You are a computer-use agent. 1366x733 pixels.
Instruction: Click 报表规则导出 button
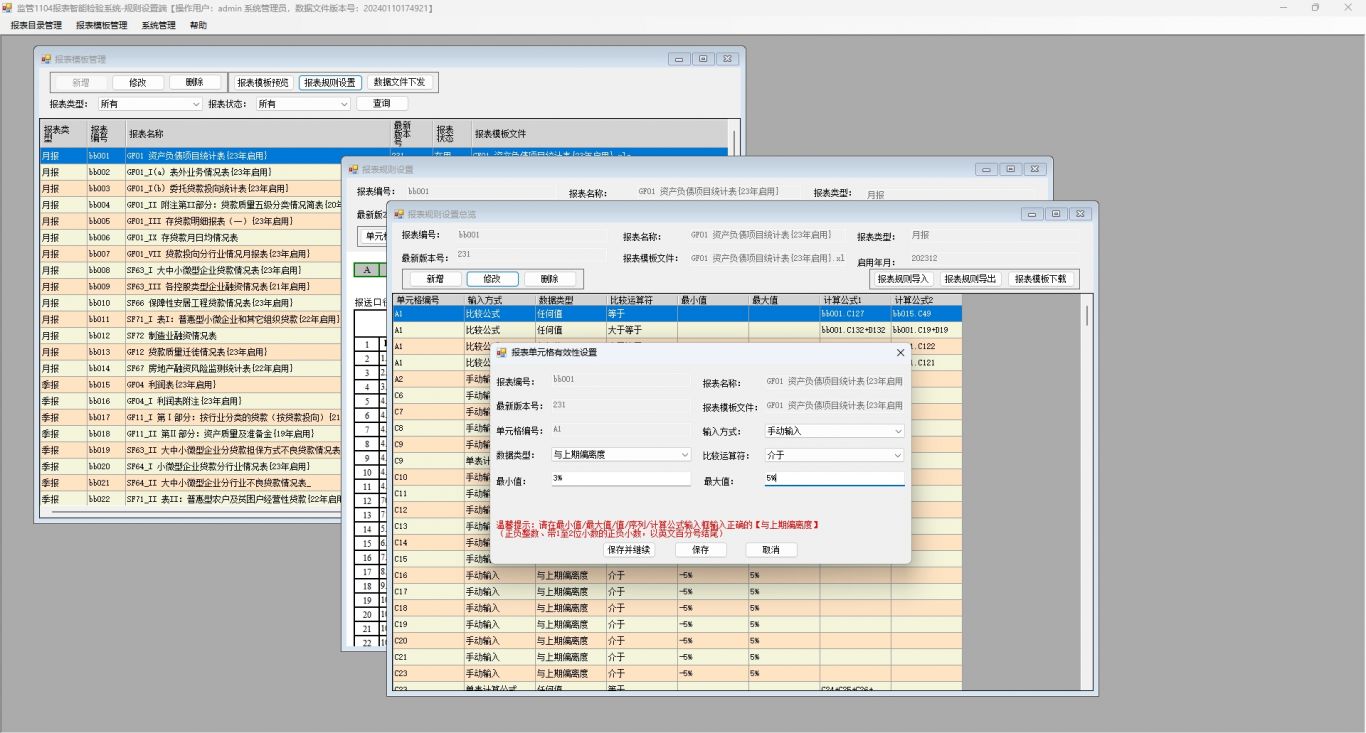pyautogui.click(x=971, y=279)
